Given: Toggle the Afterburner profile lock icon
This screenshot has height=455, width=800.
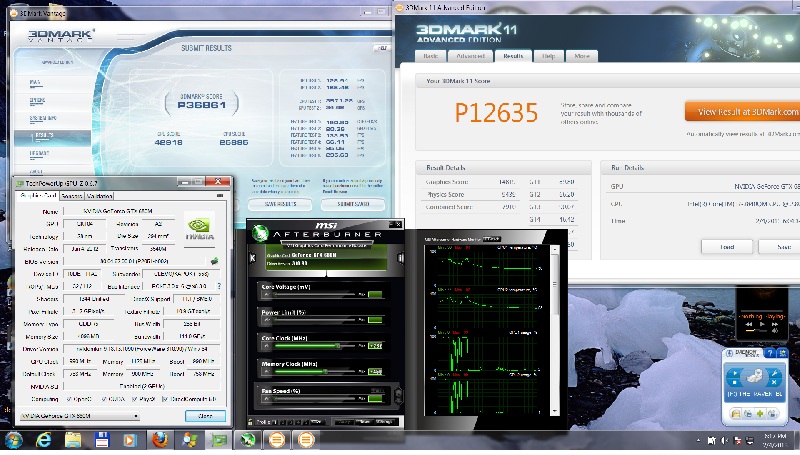Looking at the screenshot, I should pyautogui.click(x=251, y=422).
